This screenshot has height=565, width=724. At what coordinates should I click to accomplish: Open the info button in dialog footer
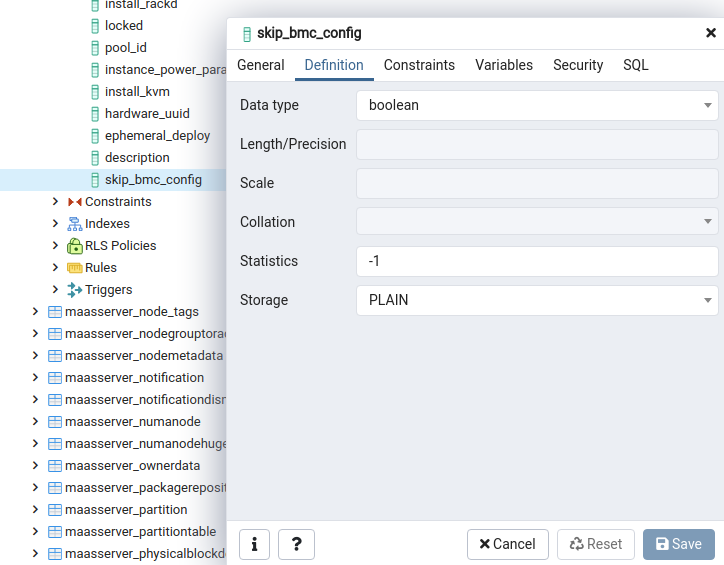(x=254, y=544)
